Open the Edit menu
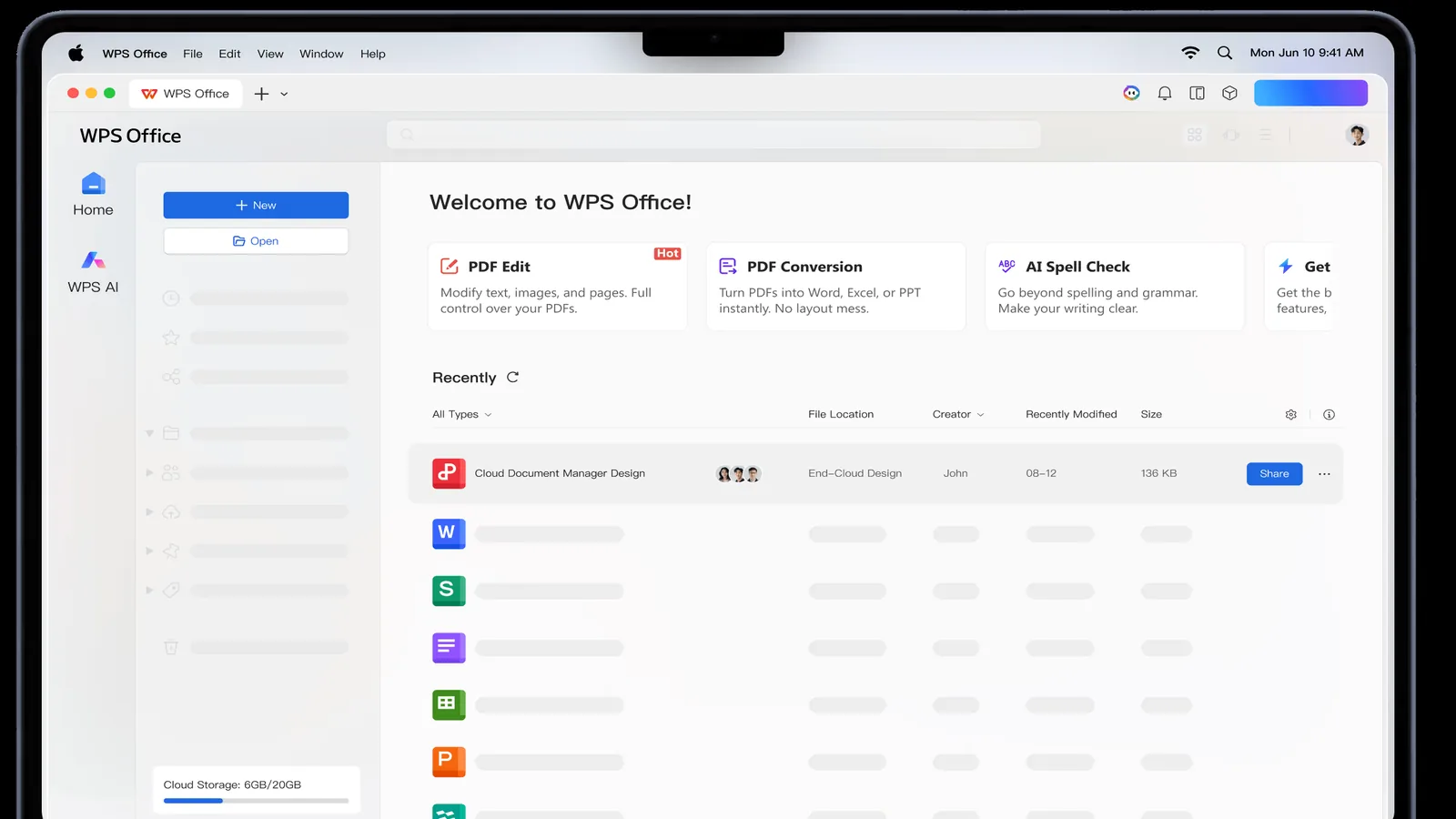This screenshot has height=819, width=1456. tap(229, 54)
